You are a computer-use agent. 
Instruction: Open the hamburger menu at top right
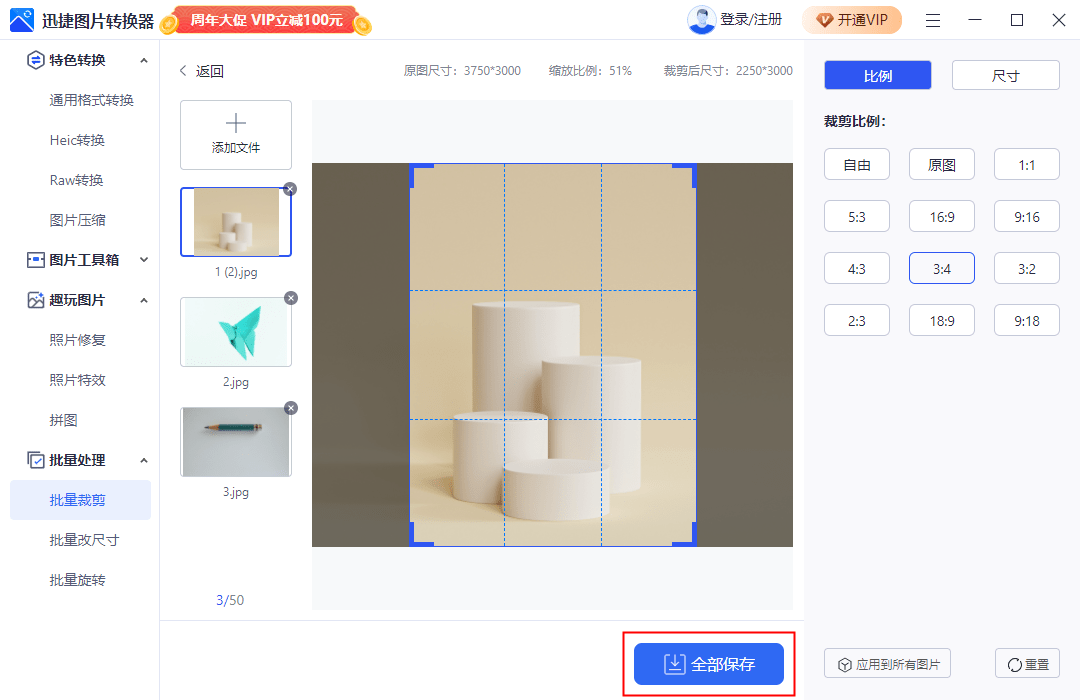point(932,19)
